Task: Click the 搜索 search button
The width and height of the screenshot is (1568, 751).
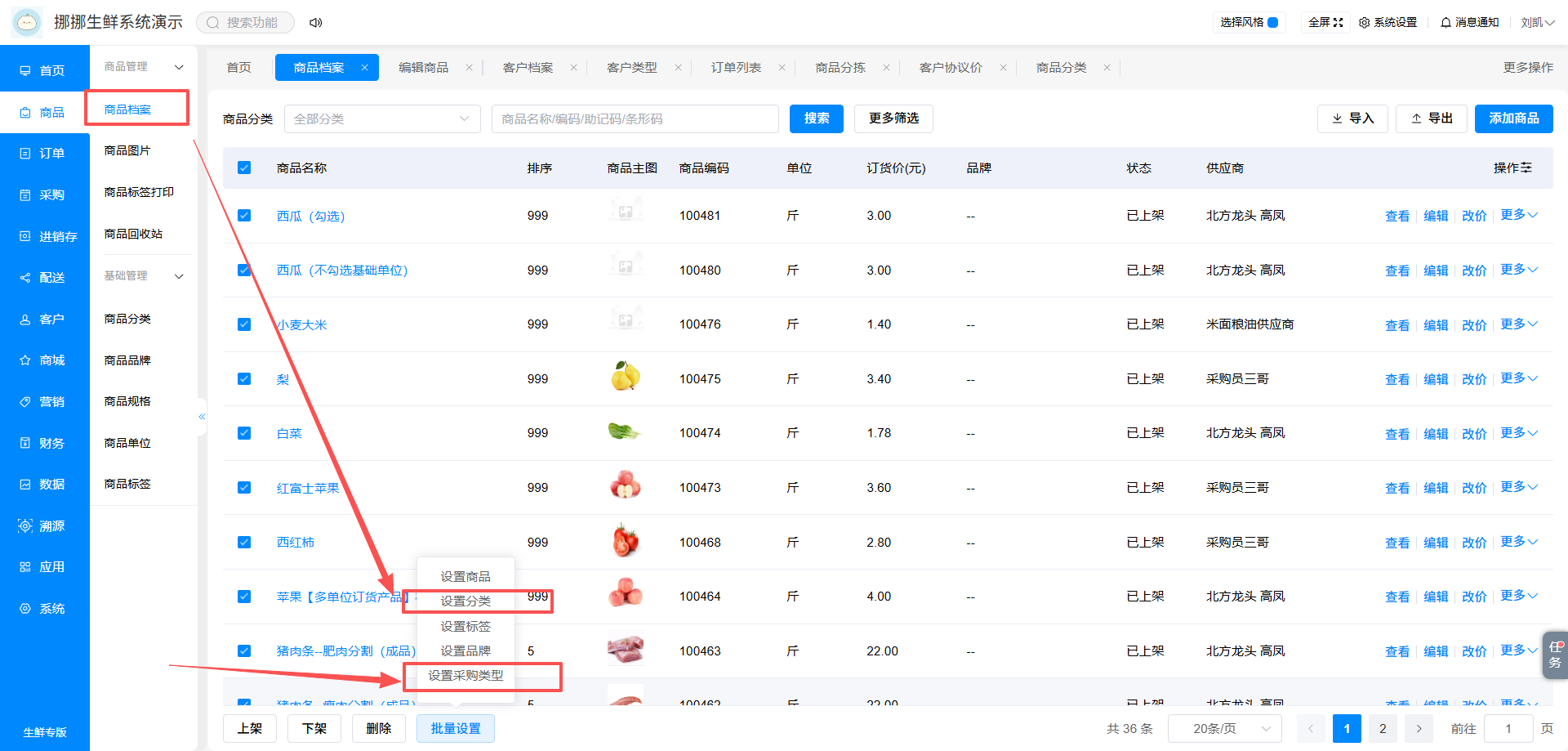Action: tap(817, 119)
